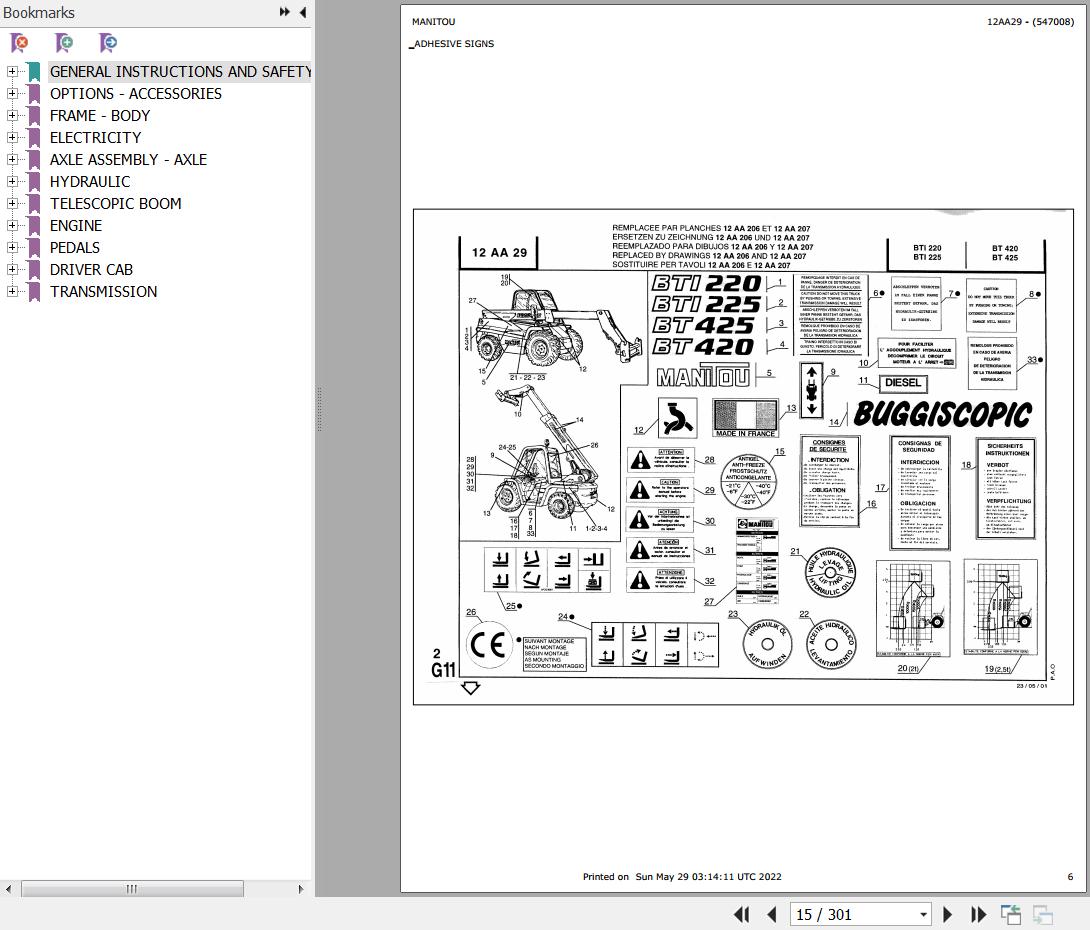Image resolution: width=1090 pixels, height=930 pixels.
Task: Click the panel splitter grip handle
Action: pos(319,409)
